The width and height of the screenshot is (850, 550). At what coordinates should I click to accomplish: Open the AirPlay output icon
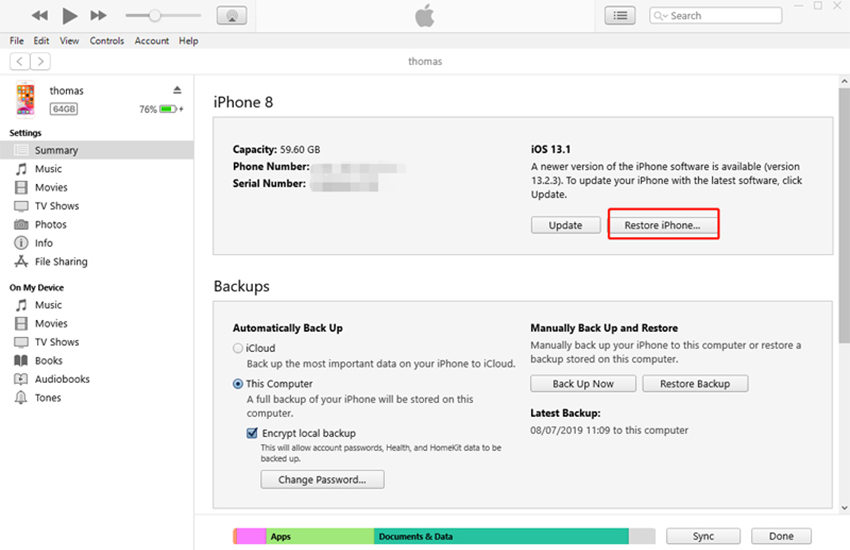[232, 16]
